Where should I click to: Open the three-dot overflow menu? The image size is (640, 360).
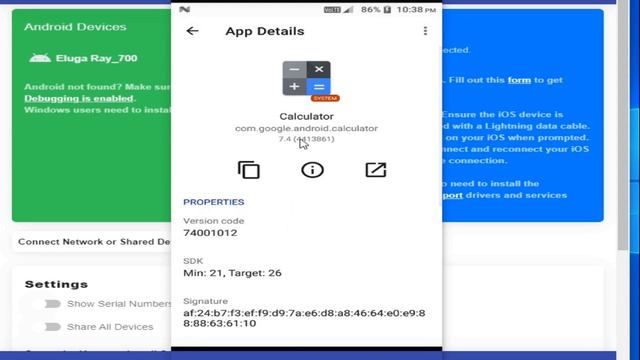425,31
